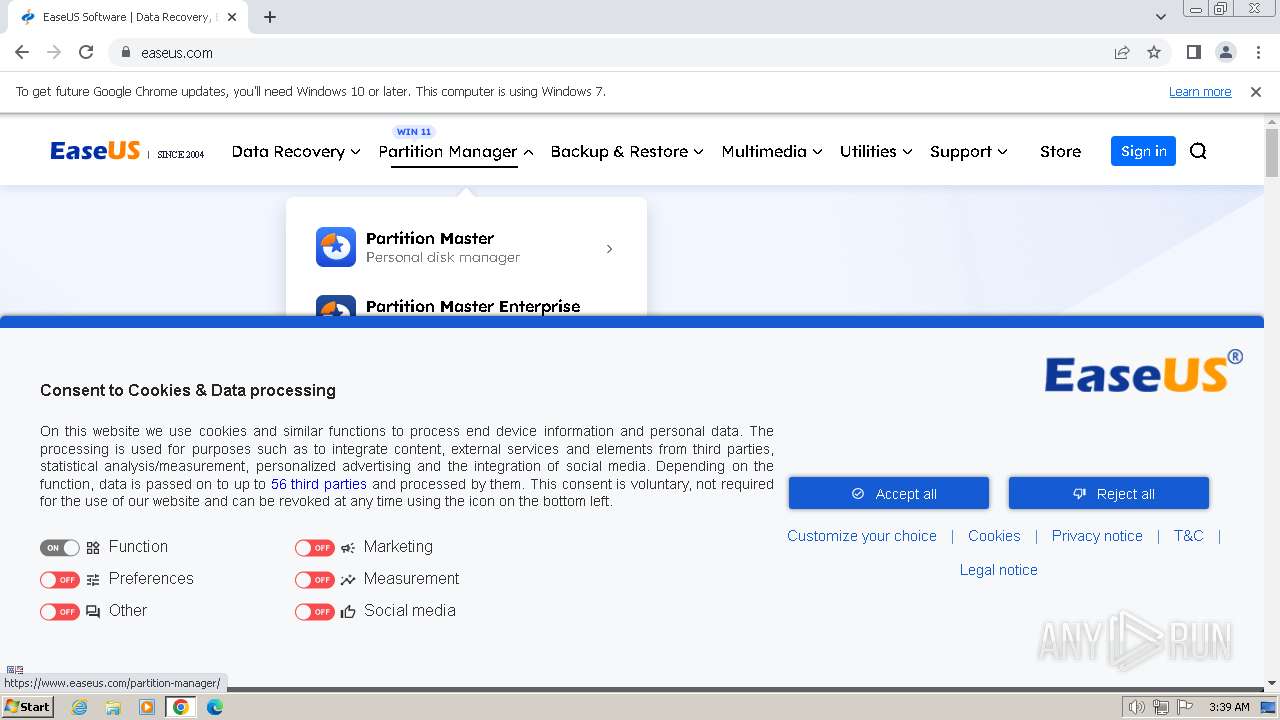Click the Sign in button
This screenshot has height=720, width=1280.
click(1143, 151)
